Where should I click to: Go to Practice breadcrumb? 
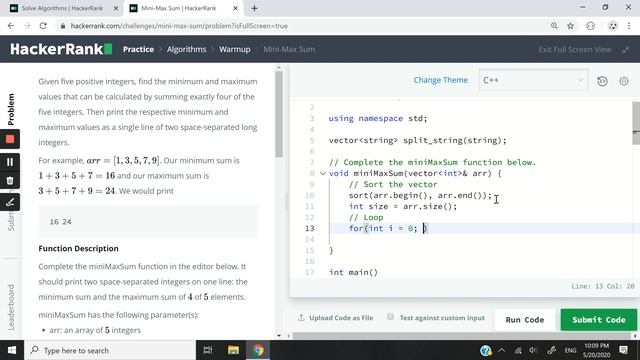138,49
